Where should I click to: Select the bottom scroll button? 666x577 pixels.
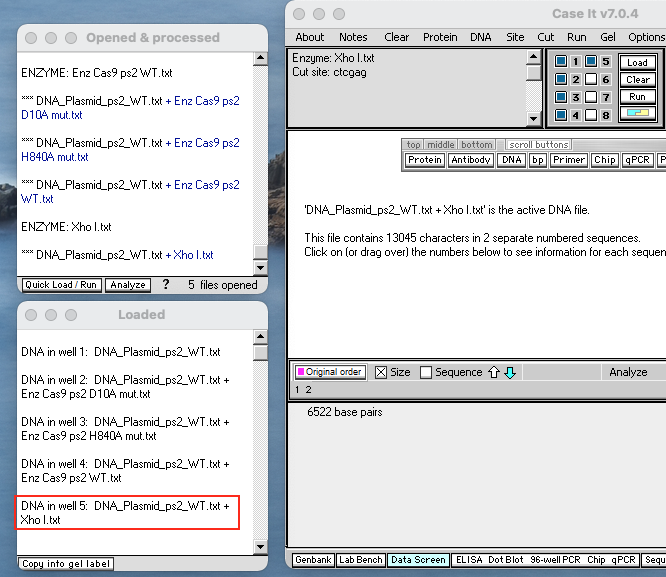point(477,145)
